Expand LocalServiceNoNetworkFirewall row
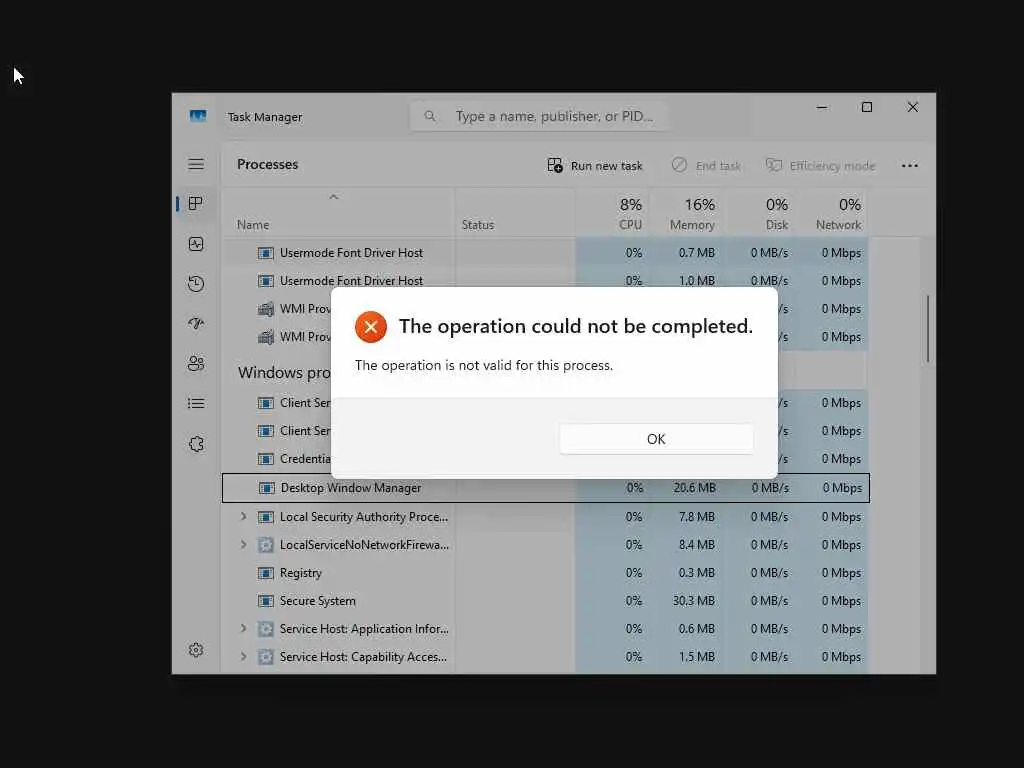1024x768 pixels. (x=244, y=545)
